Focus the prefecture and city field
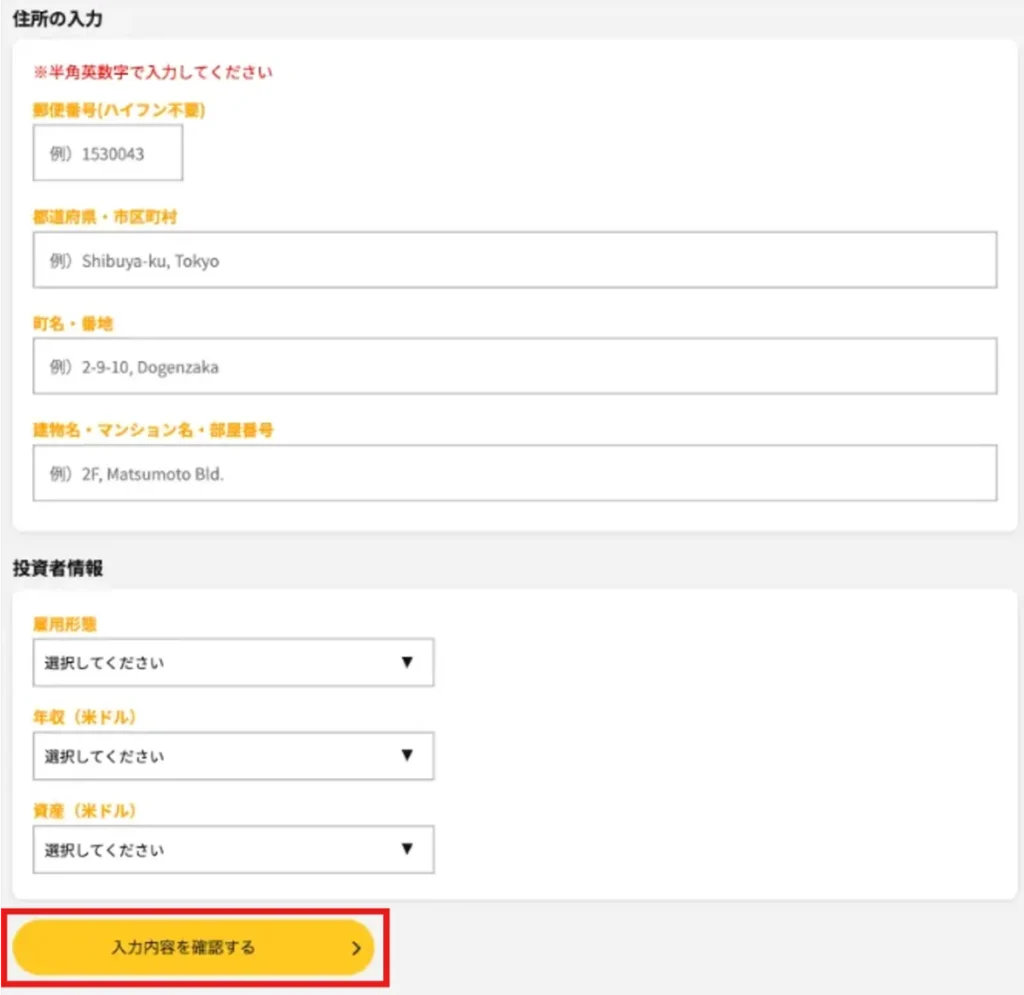The image size is (1024, 995). point(515,260)
